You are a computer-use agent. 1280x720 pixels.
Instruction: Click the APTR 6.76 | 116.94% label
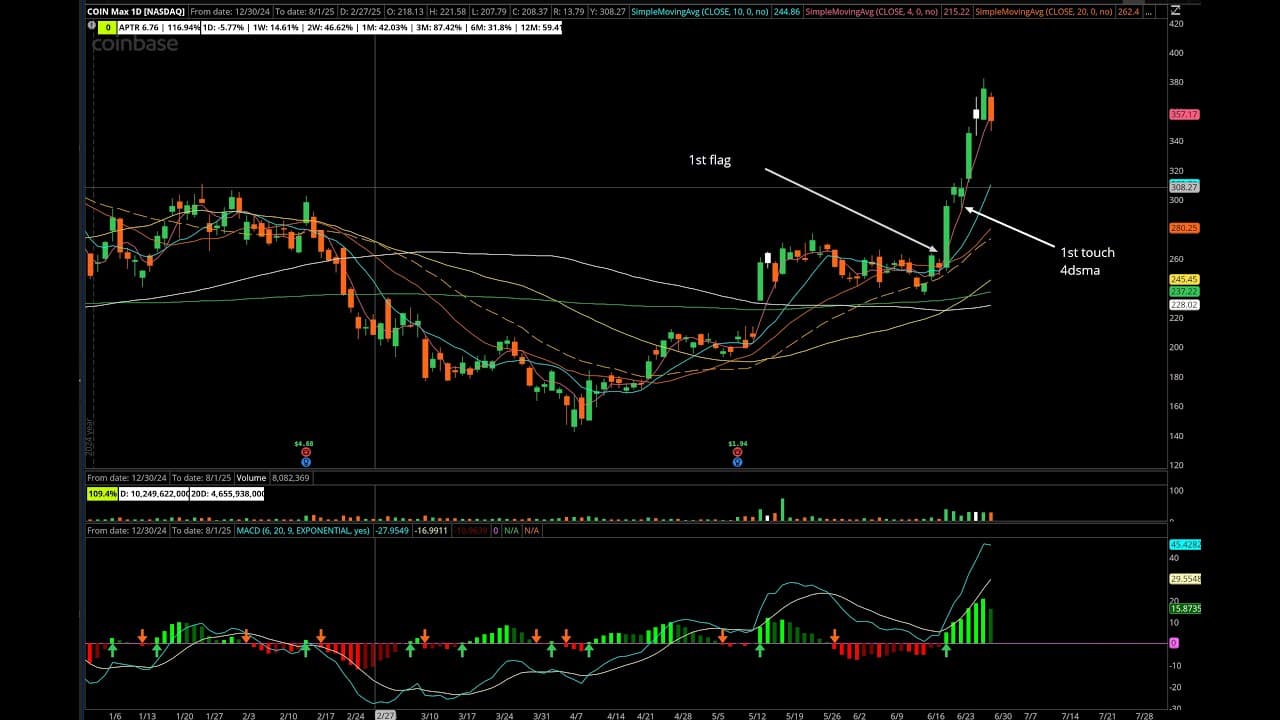(x=159, y=28)
